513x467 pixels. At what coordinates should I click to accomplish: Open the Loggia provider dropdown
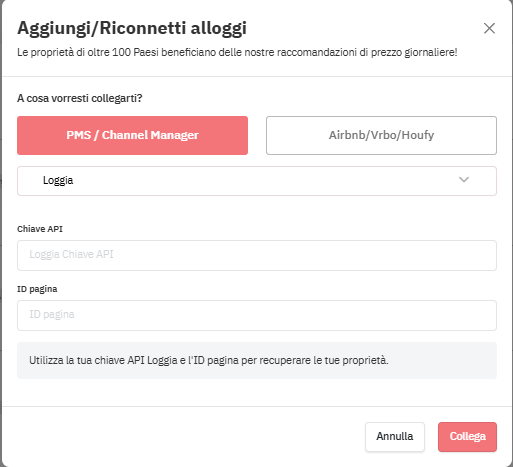[257, 181]
